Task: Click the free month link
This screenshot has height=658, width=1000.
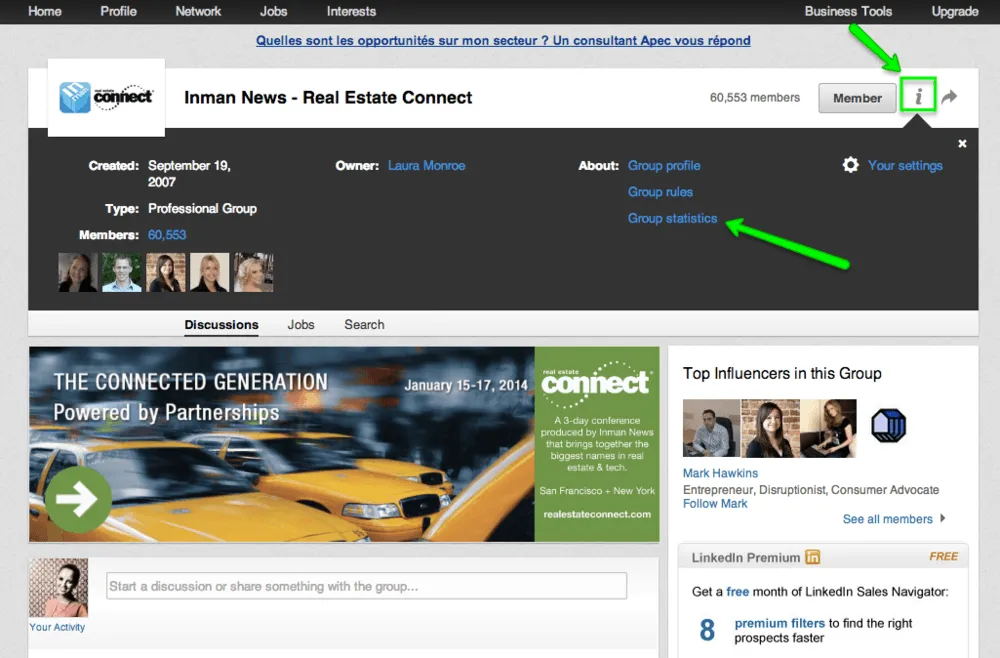Action: pyautogui.click(x=737, y=592)
